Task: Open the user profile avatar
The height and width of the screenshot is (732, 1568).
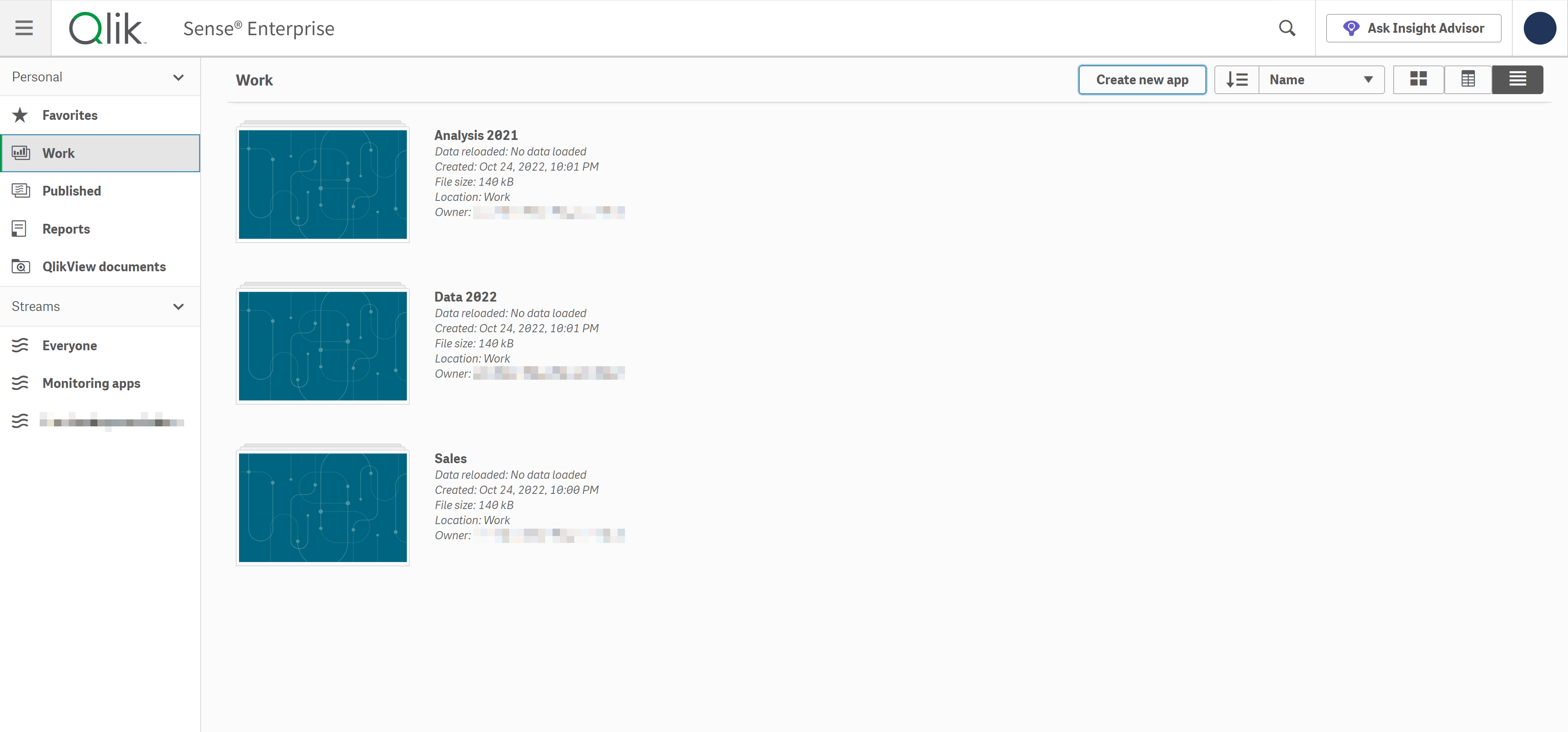Action: pos(1539,28)
